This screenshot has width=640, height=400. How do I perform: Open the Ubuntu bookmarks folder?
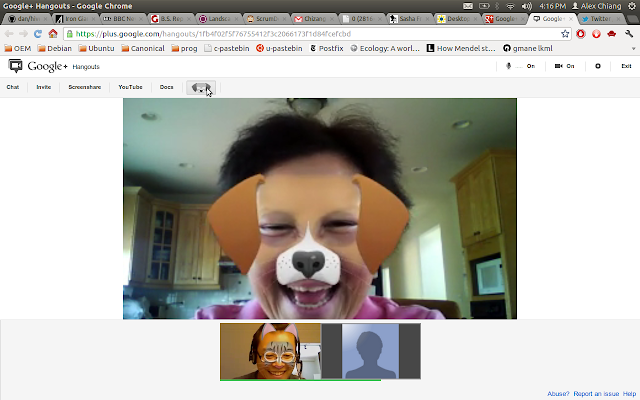click(96, 49)
